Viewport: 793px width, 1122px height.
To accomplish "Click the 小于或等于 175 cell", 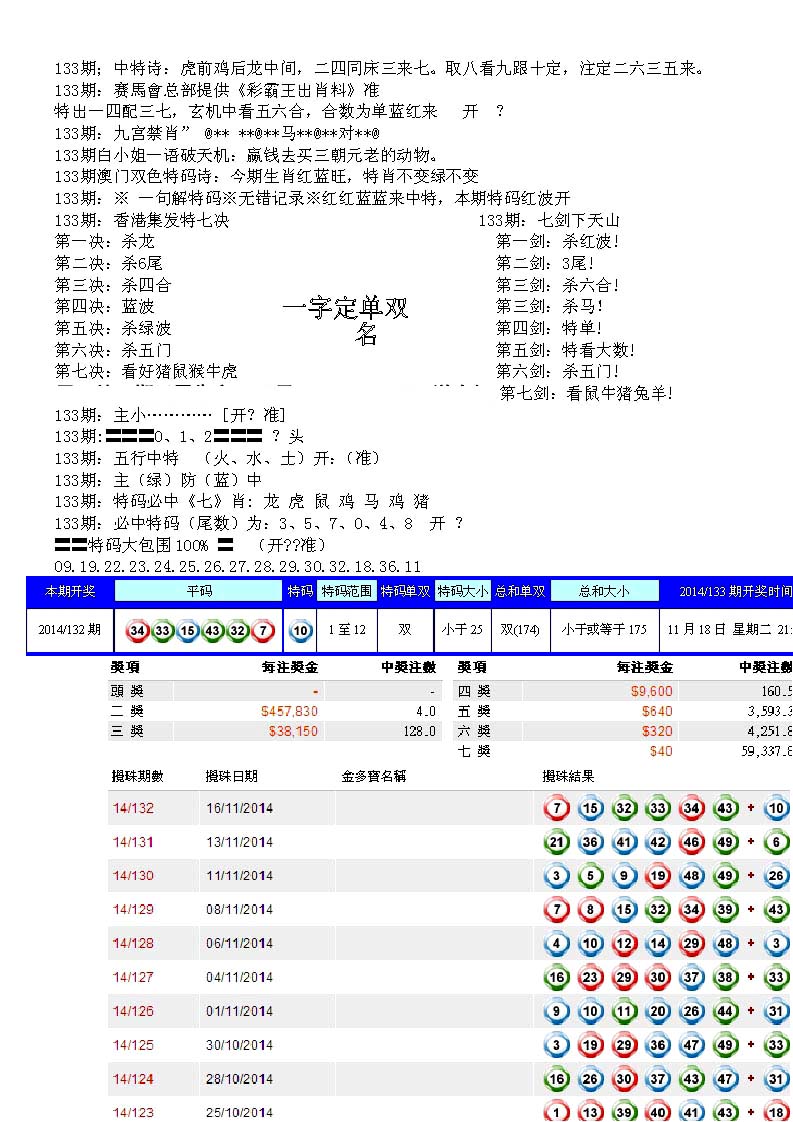I will [x=604, y=630].
